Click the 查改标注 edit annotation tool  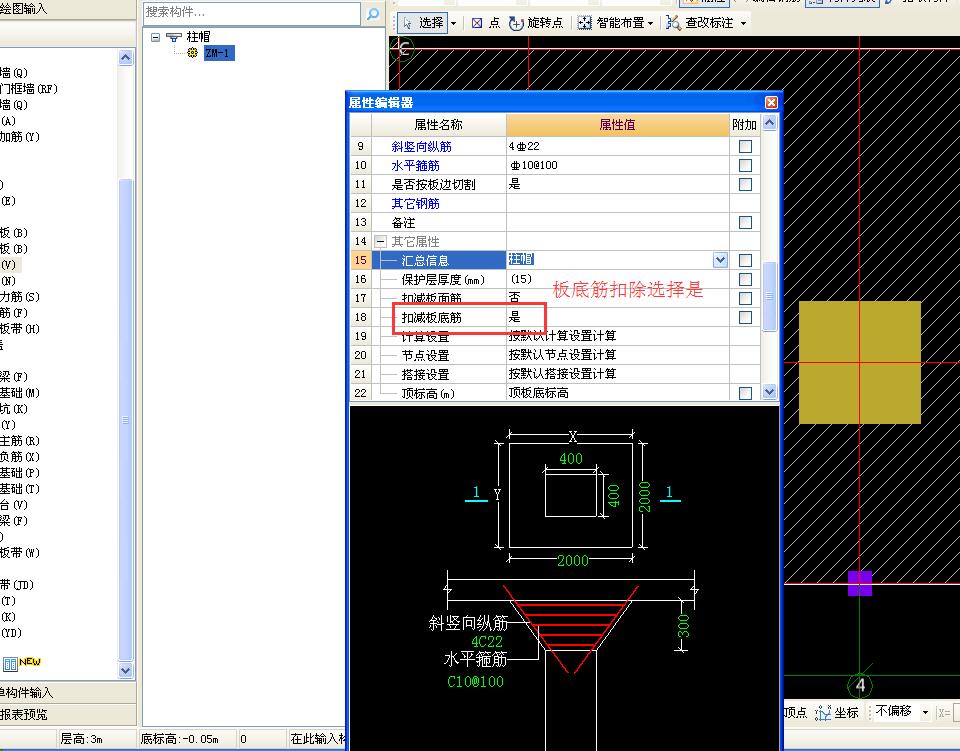700,23
